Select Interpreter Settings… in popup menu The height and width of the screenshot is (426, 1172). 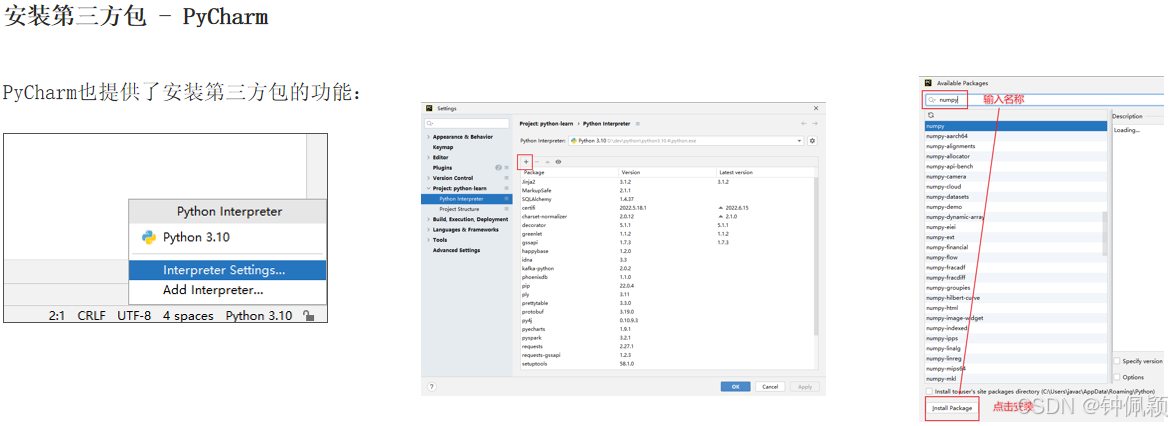227,270
